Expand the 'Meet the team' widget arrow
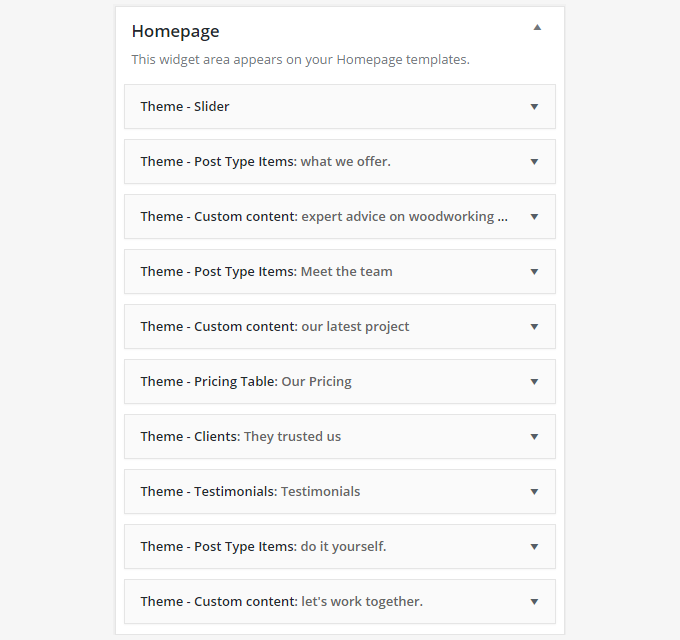The width and height of the screenshot is (680, 640). pos(534,272)
